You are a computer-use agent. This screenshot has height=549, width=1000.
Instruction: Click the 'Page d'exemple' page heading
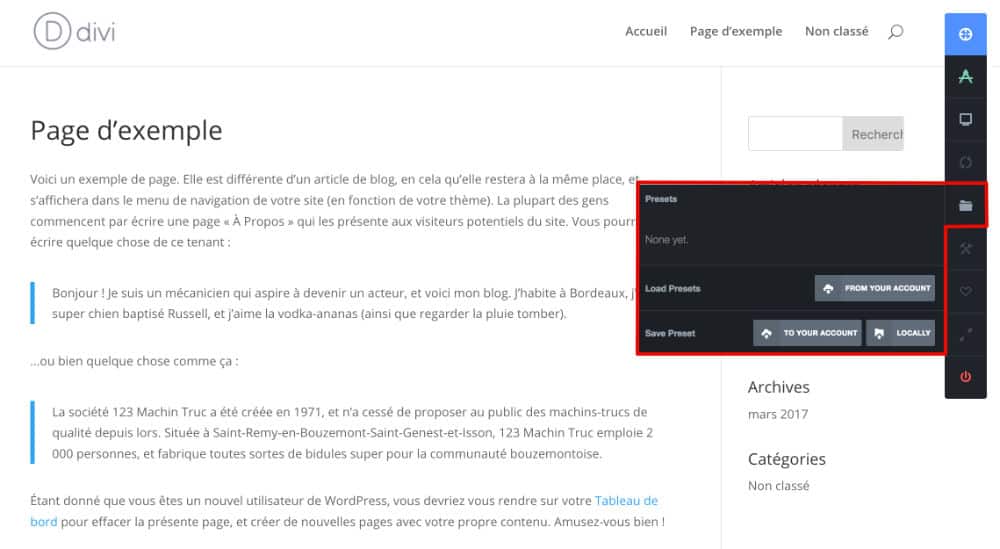126,131
